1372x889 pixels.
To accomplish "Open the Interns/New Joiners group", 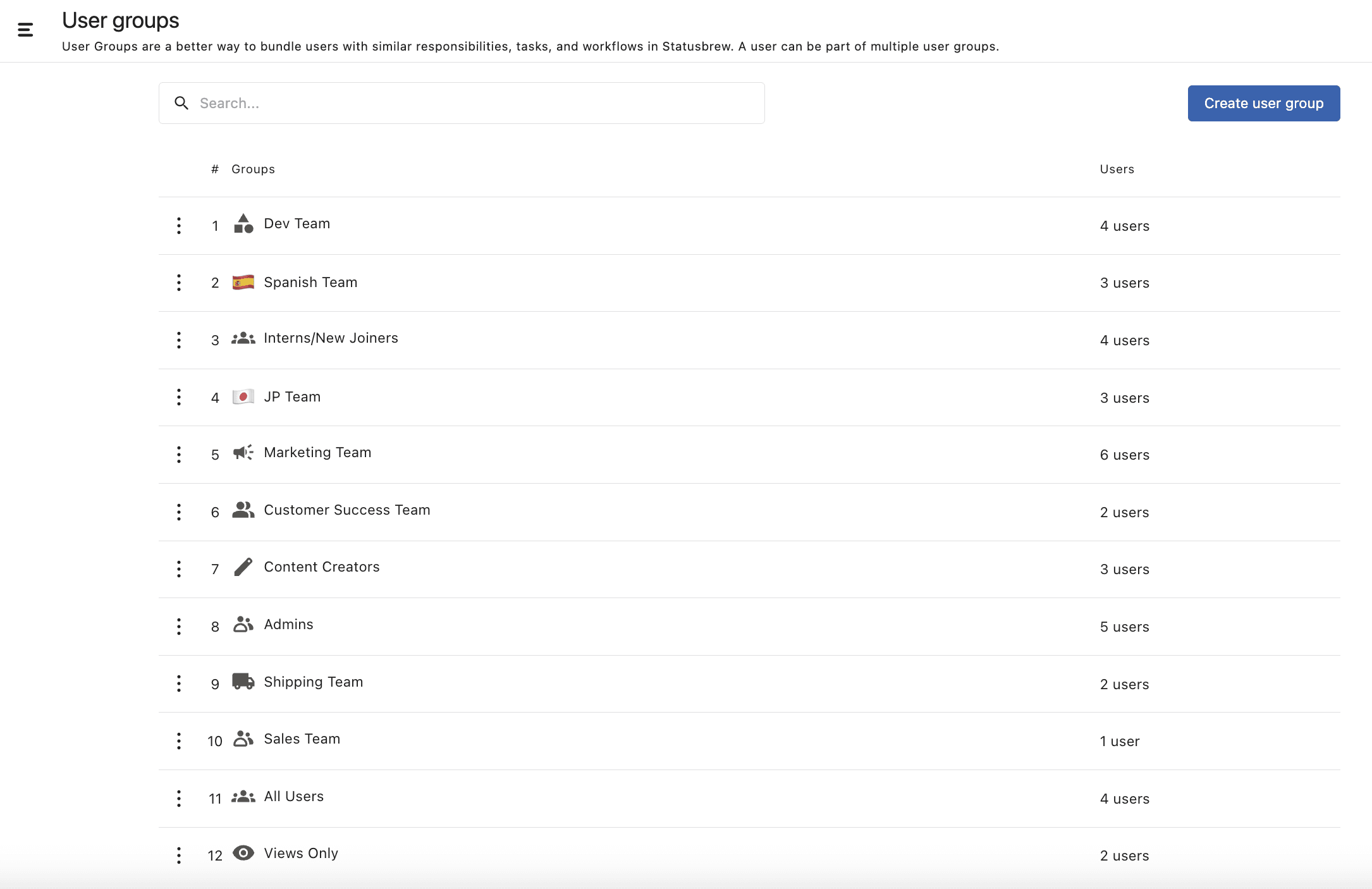I will click(x=331, y=338).
